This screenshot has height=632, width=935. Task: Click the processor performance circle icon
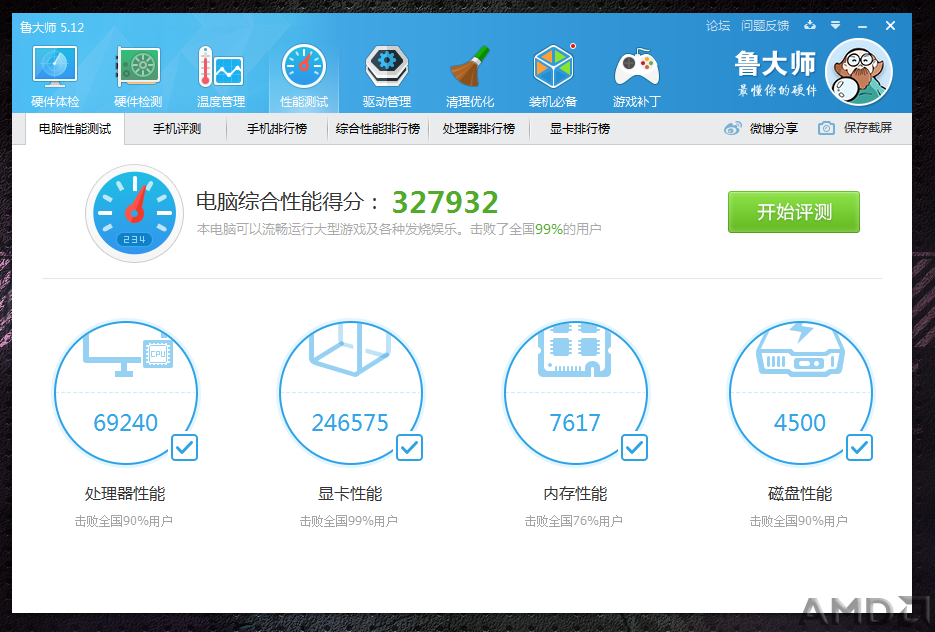pos(126,392)
